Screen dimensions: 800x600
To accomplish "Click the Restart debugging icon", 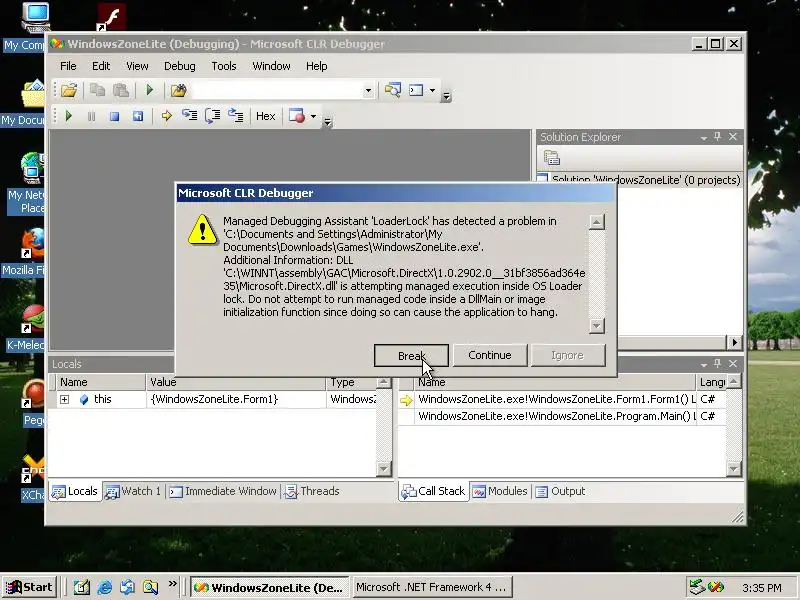I will tap(138, 116).
